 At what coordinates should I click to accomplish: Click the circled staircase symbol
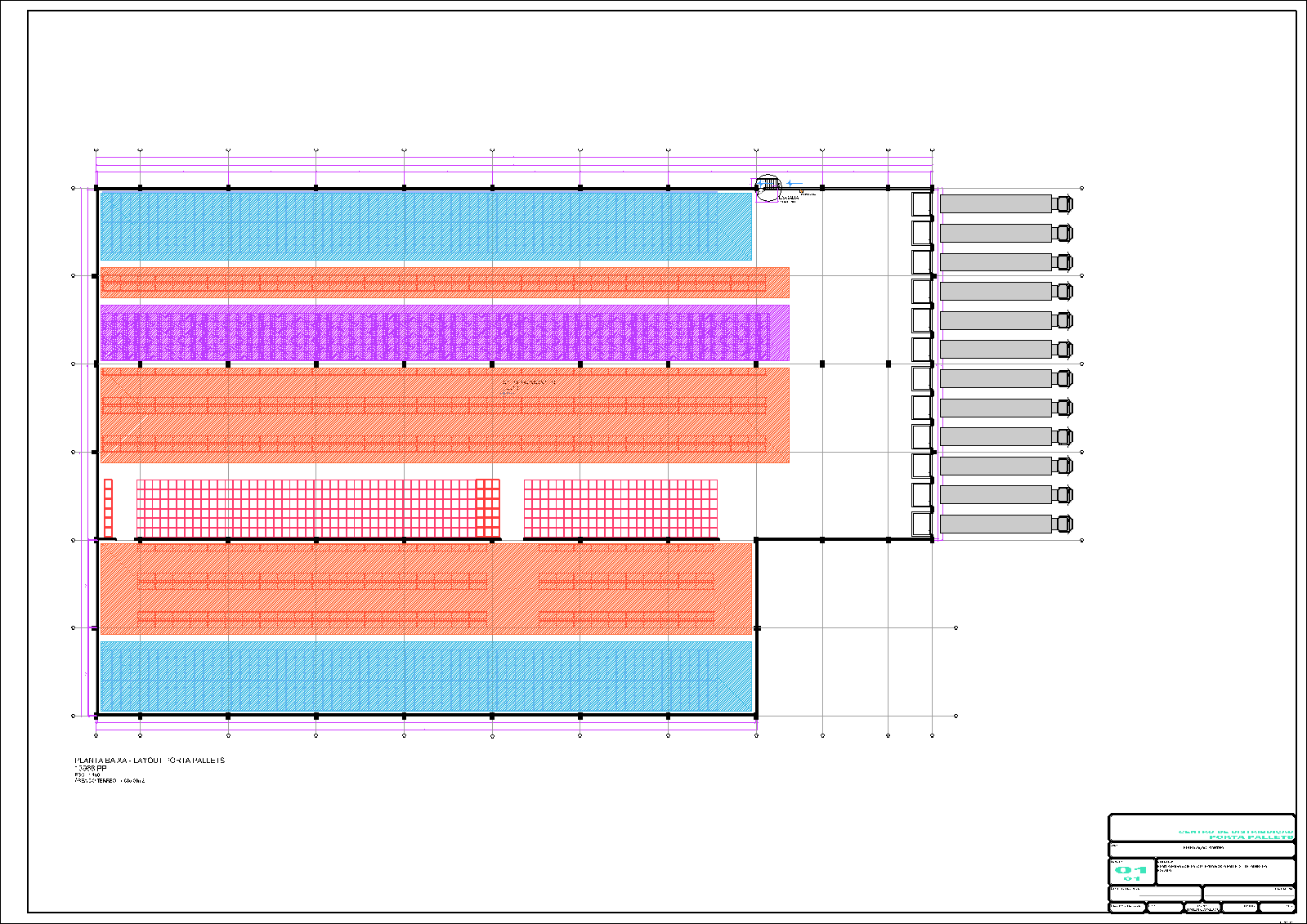click(x=768, y=188)
